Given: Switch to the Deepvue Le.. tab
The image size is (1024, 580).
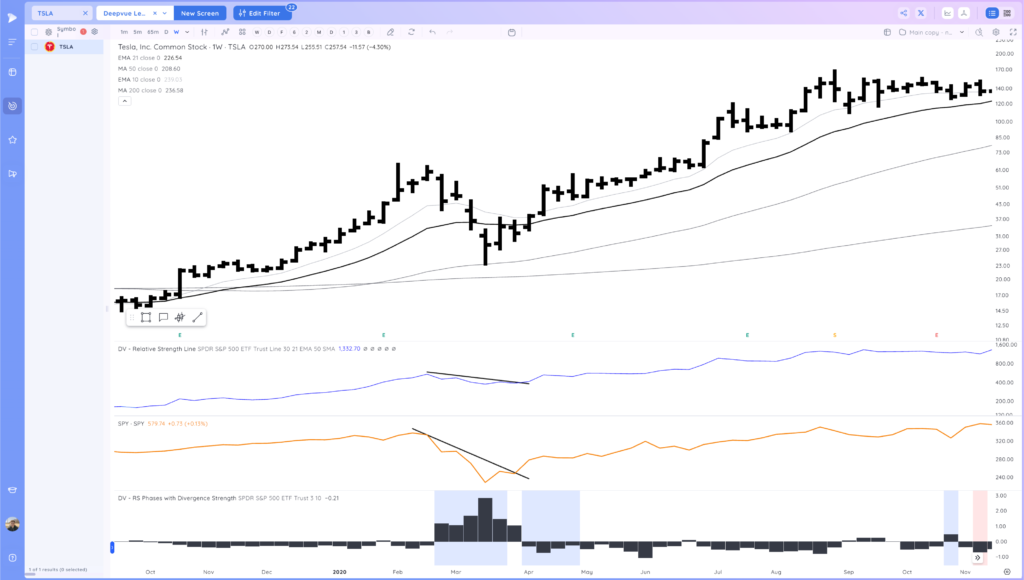Looking at the screenshot, I should [x=135, y=13].
